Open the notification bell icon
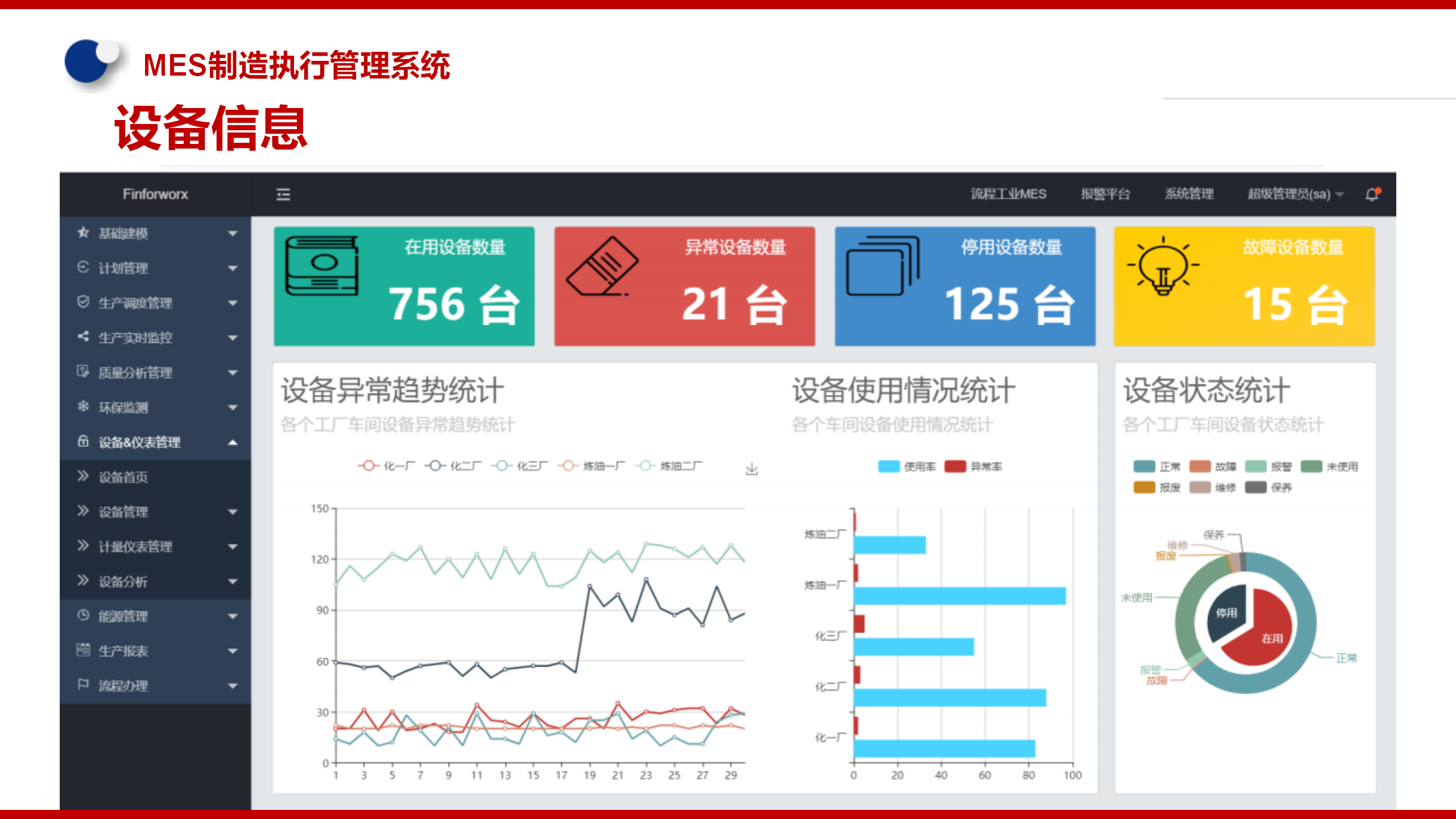Viewport: 1456px width, 819px height. point(1372,195)
